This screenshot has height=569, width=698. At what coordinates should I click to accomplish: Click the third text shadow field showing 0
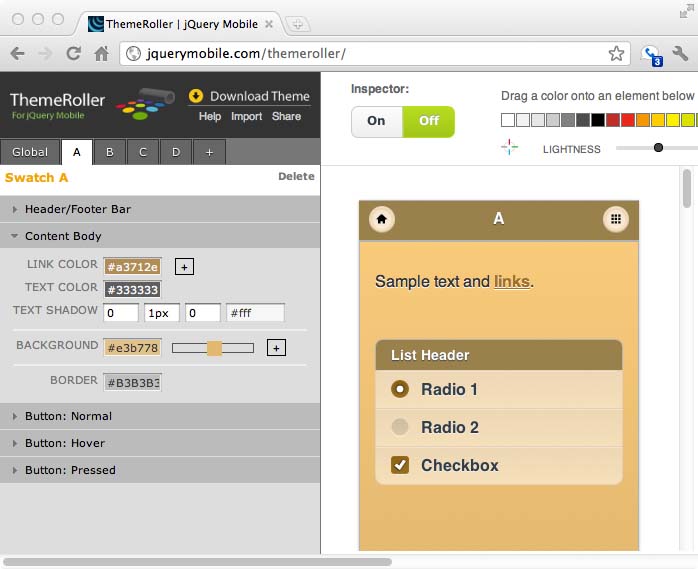point(203,313)
